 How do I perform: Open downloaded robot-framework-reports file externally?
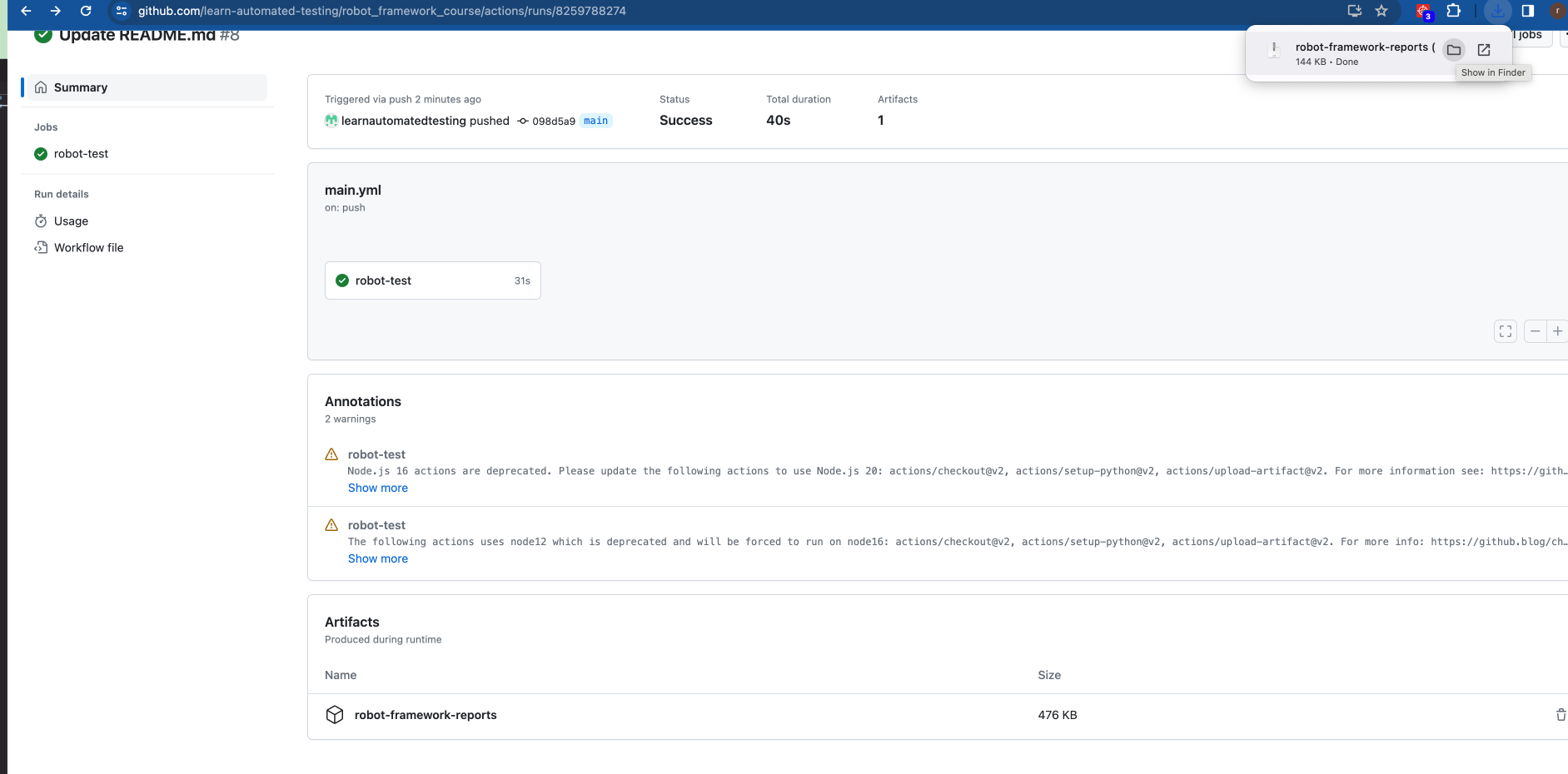pos(1484,50)
